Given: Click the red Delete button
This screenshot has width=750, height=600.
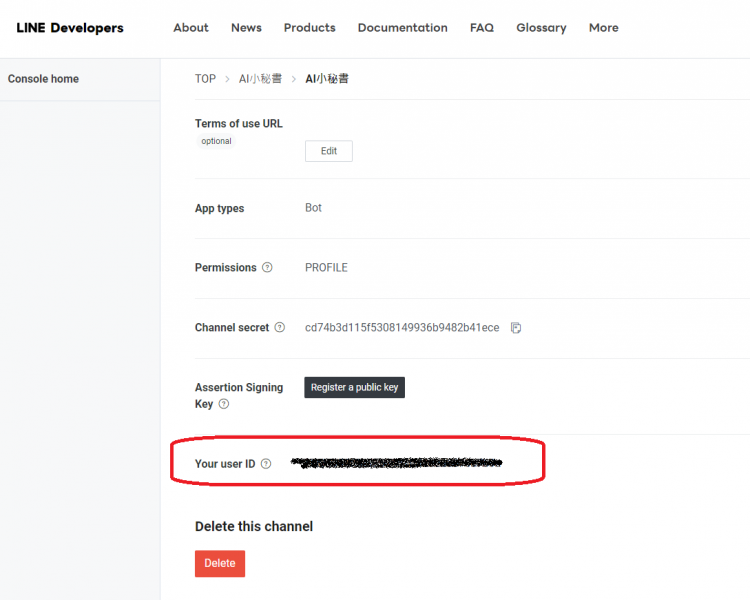Looking at the screenshot, I should (219, 563).
